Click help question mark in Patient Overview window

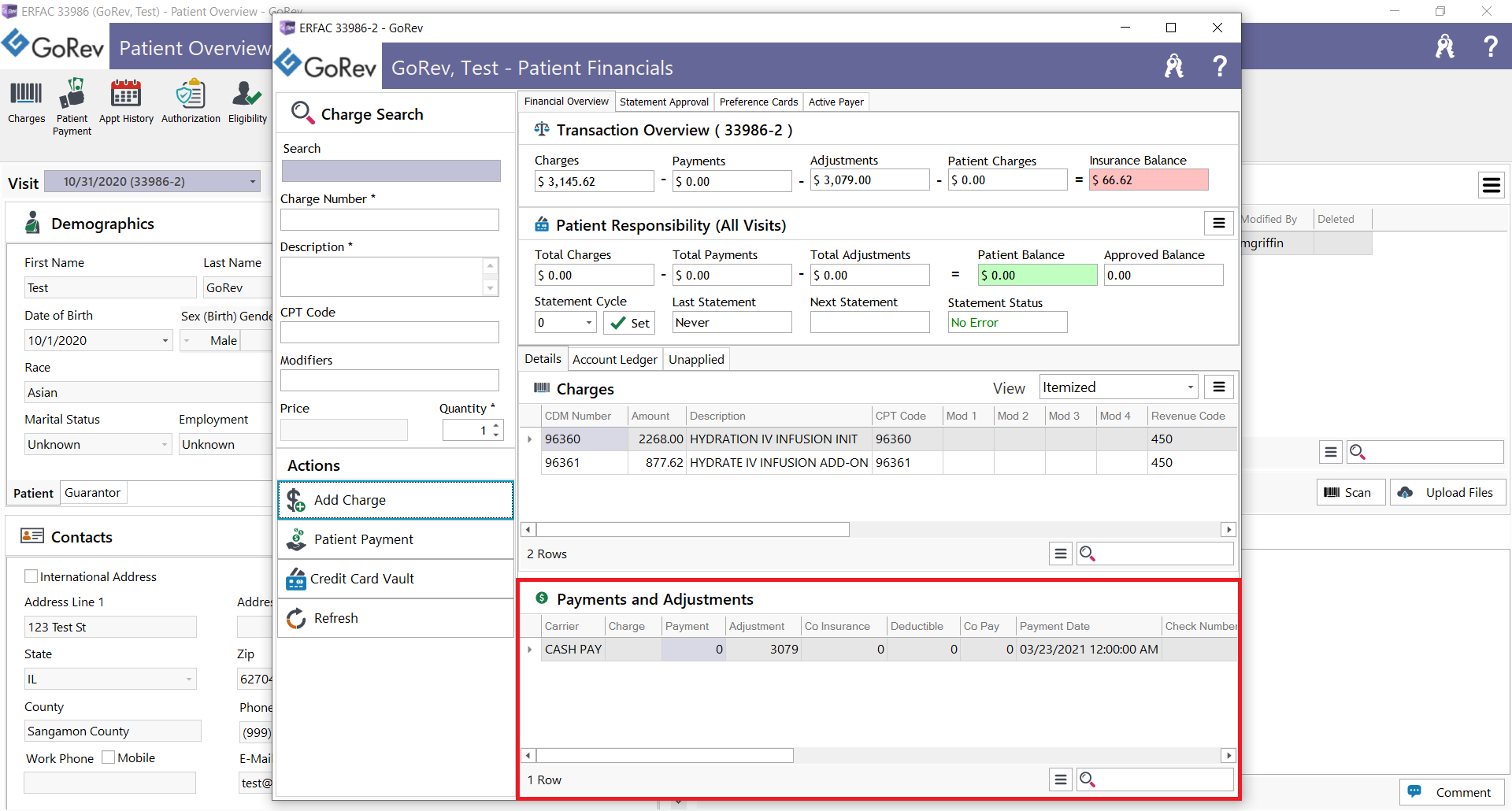tap(1490, 46)
